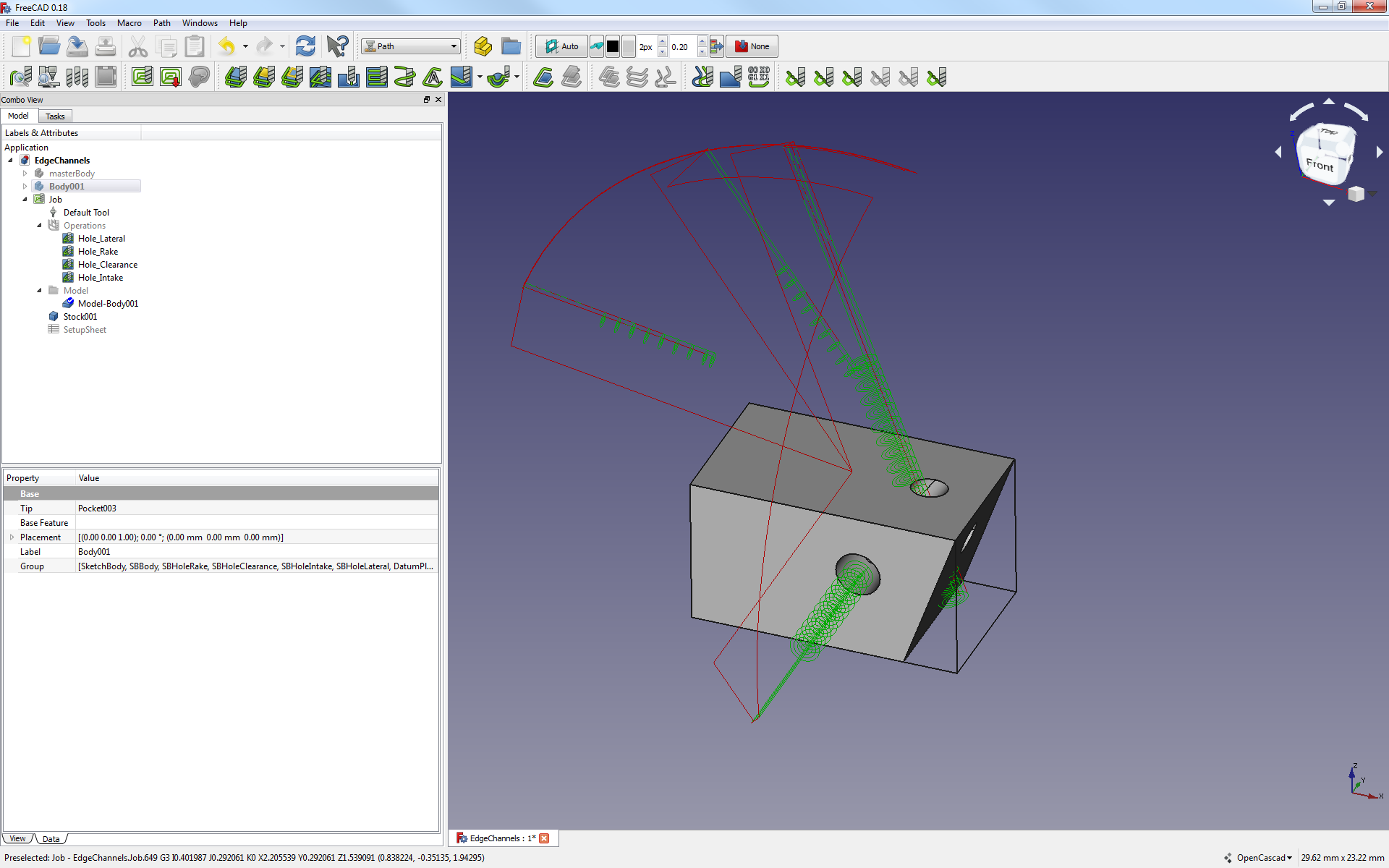Click the Undo arrow icon
Screen dimensions: 1389x868
[227, 47]
